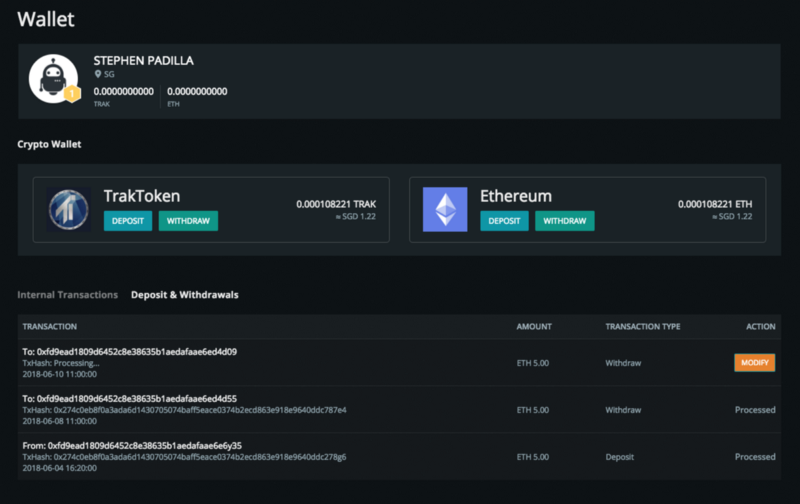Click the 0.0000000000 ETH balance in the profile card
Screen dimensions: 800x504
click(197, 91)
